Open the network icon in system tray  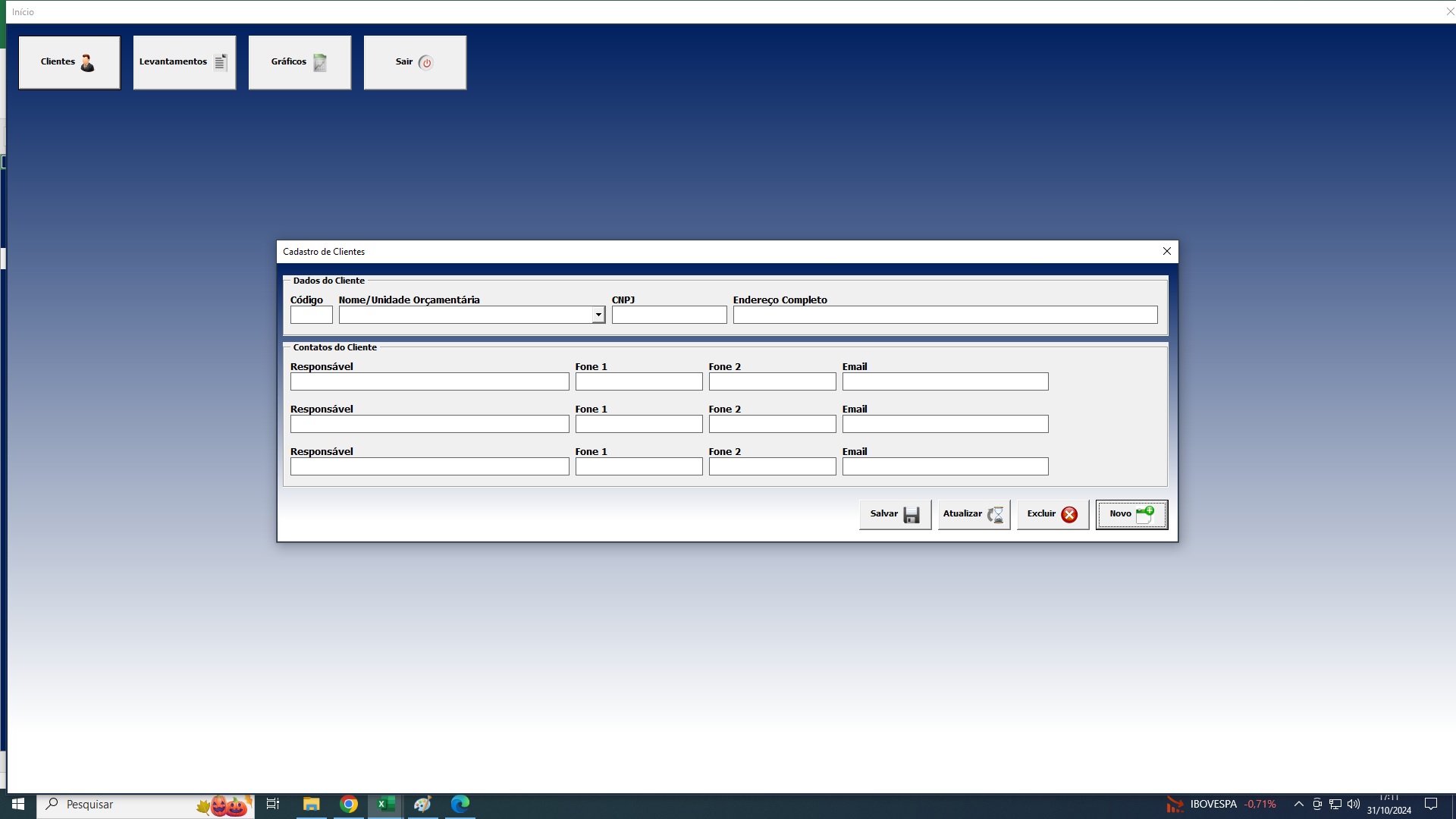(x=1335, y=804)
